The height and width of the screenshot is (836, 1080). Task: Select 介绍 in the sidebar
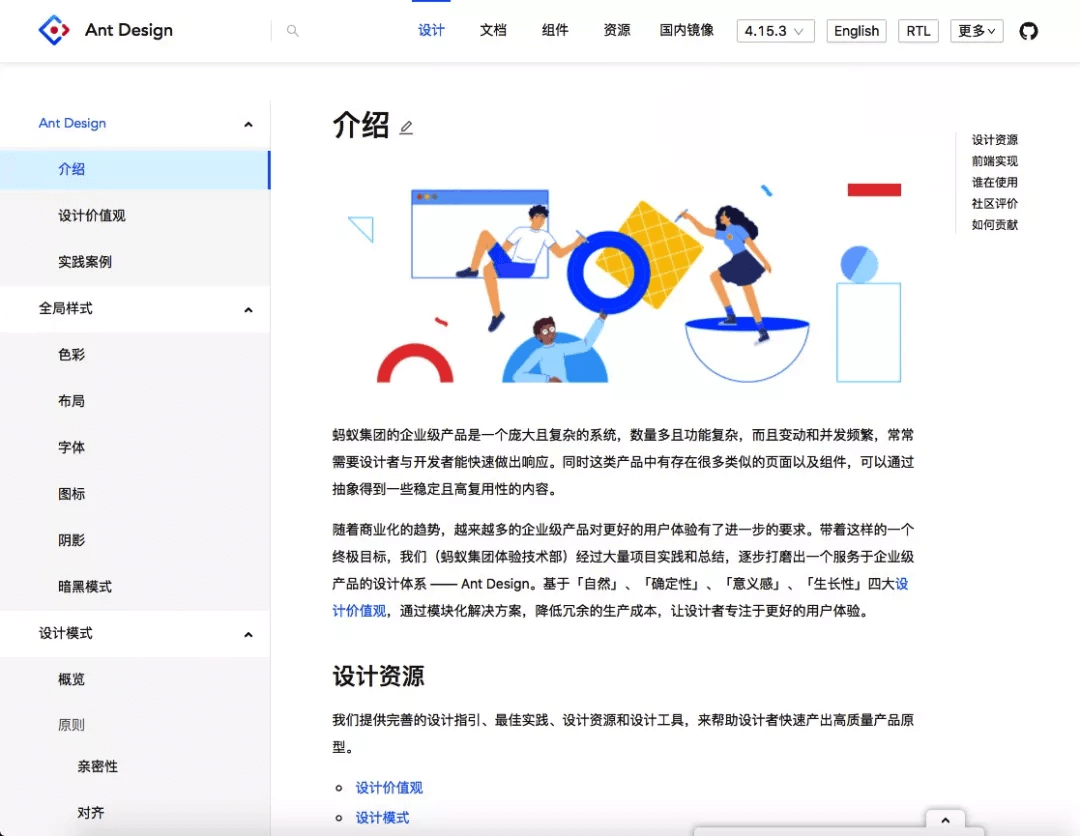tap(135, 169)
